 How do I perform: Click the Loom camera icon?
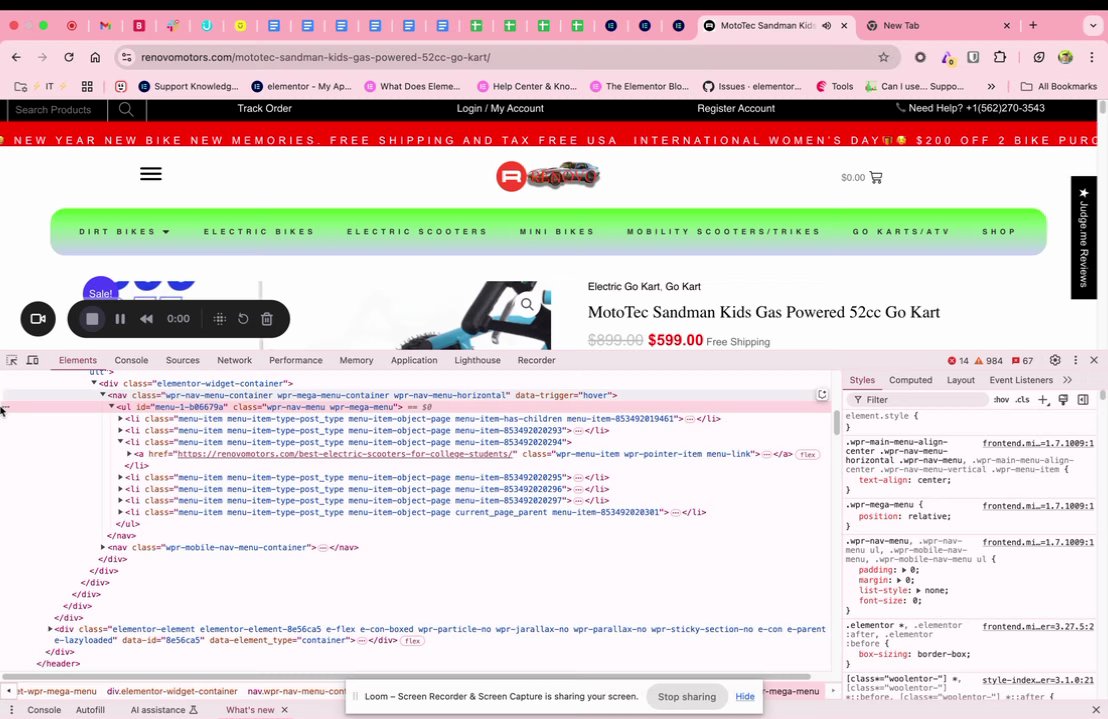coord(38,319)
